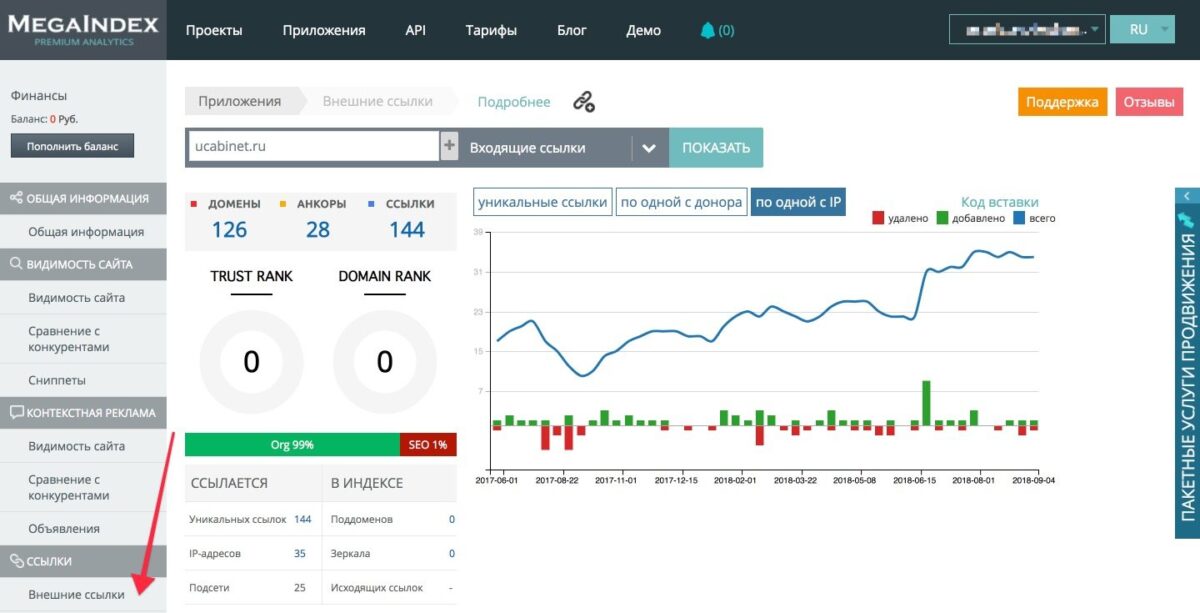Click the ПОКАЗАТЬ button
Screen dimensions: 1200x613
click(x=716, y=147)
